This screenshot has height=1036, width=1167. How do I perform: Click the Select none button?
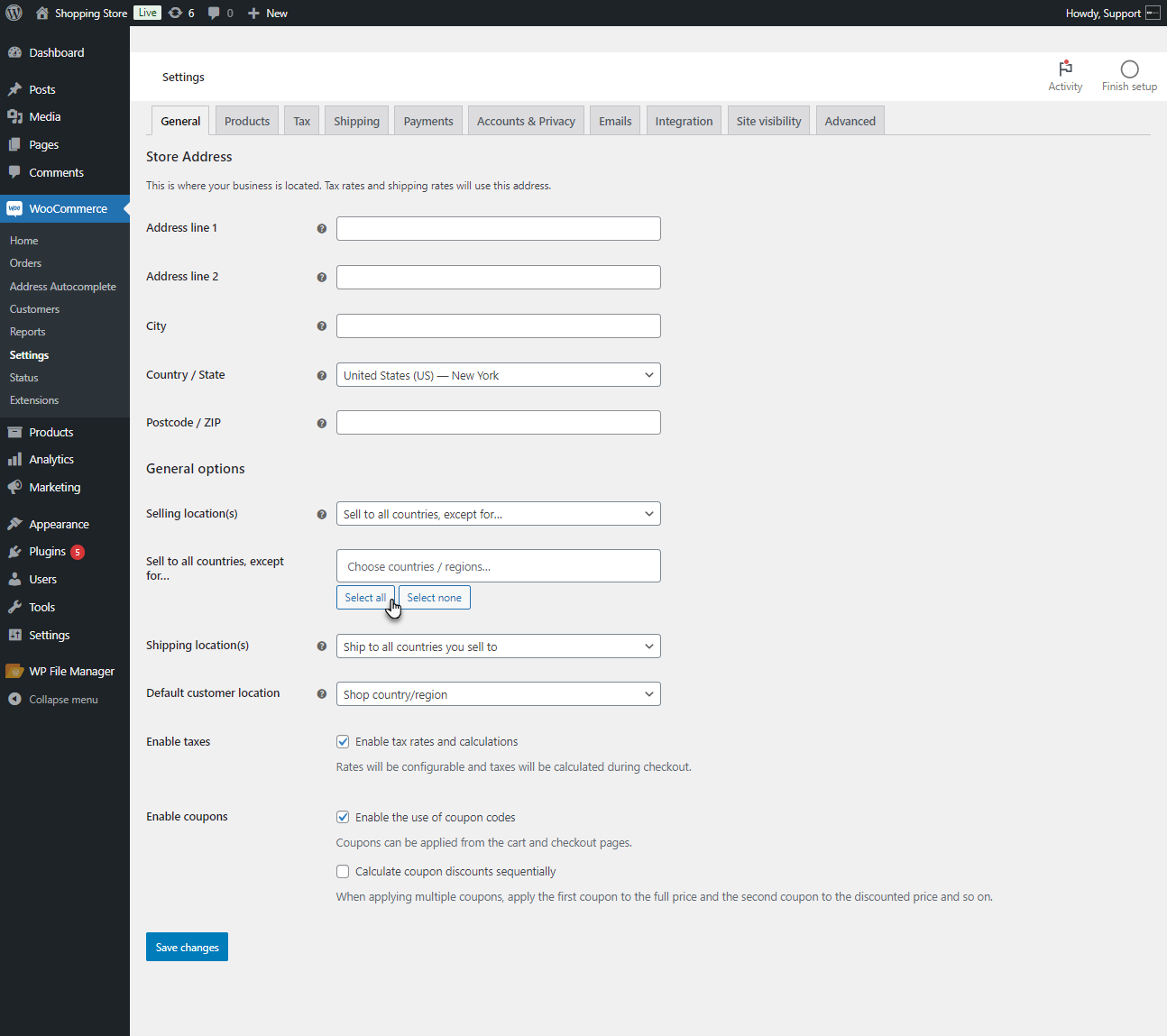click(x=434, y=598)
